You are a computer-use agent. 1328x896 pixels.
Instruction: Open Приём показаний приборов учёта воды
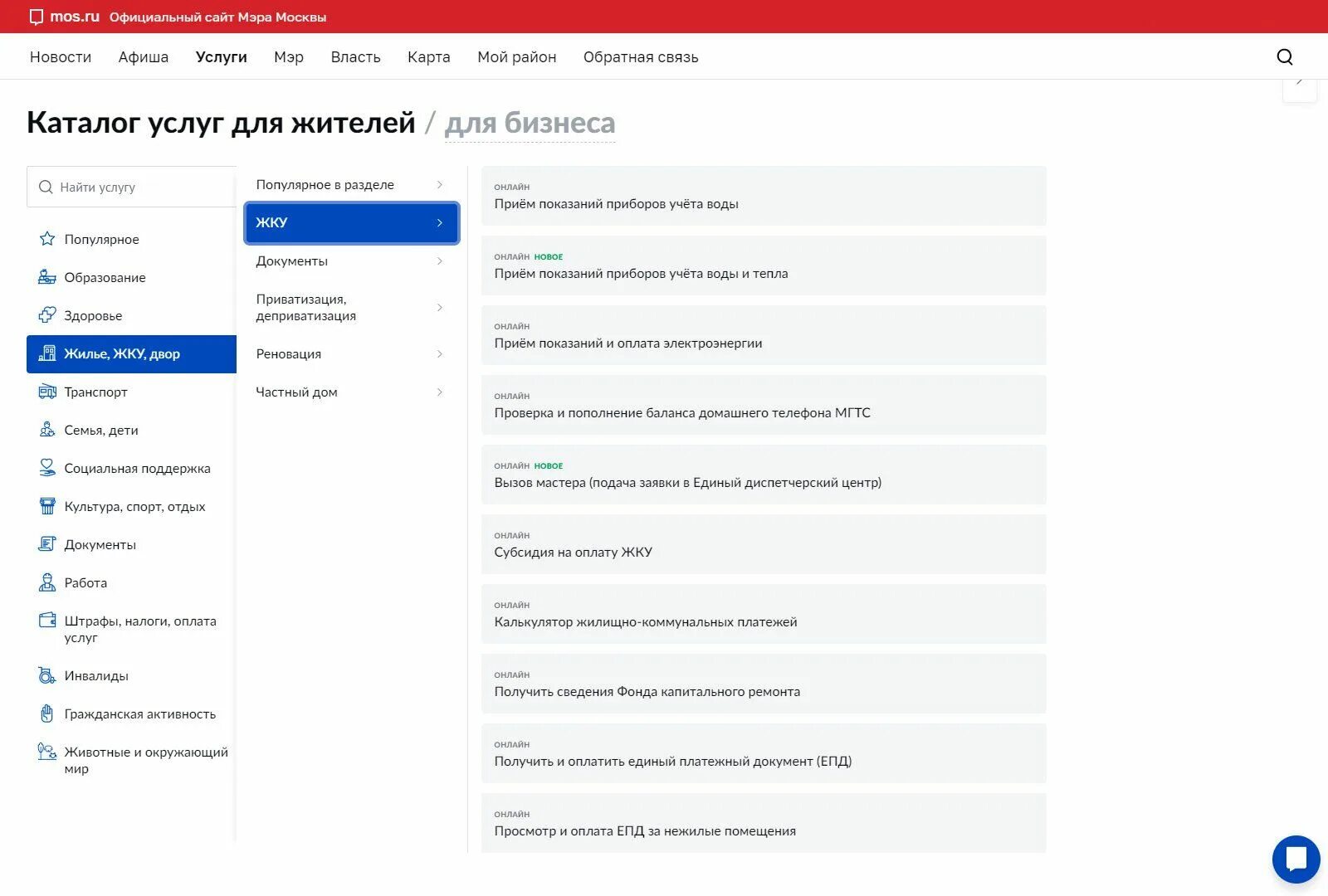[x=764, y=196]
